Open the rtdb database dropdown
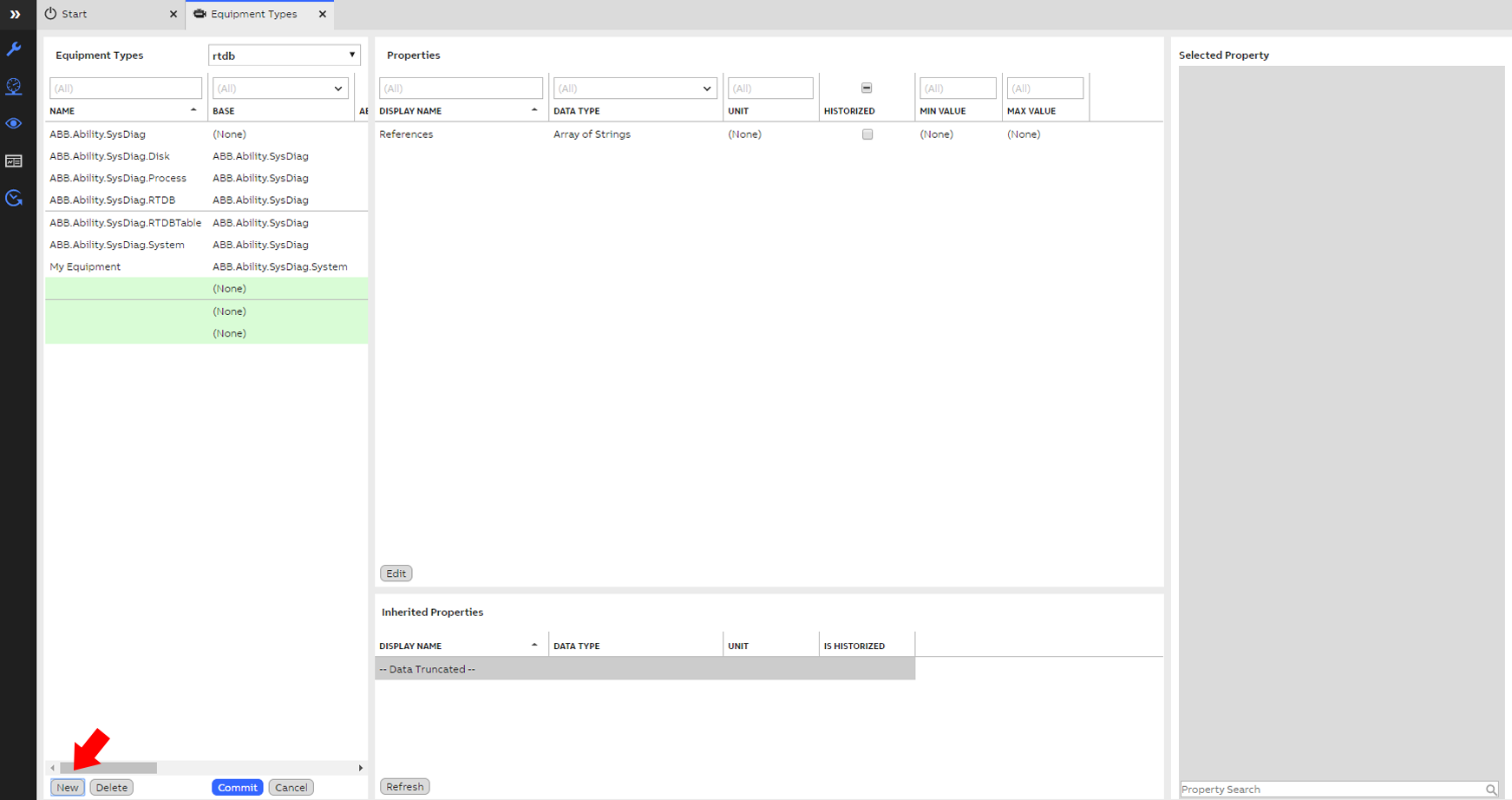The width and height of the screenshot is (1512, 800). [285, 56]
